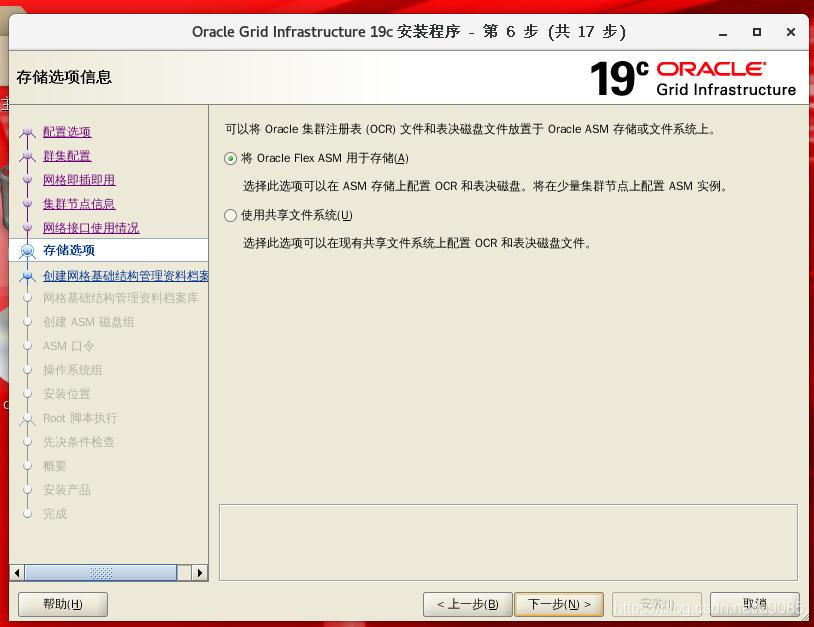The height and width of the screenshot is (627, 814).
Task: Click the disabled 操作系统组 step
Action: [x=73, y=370]
